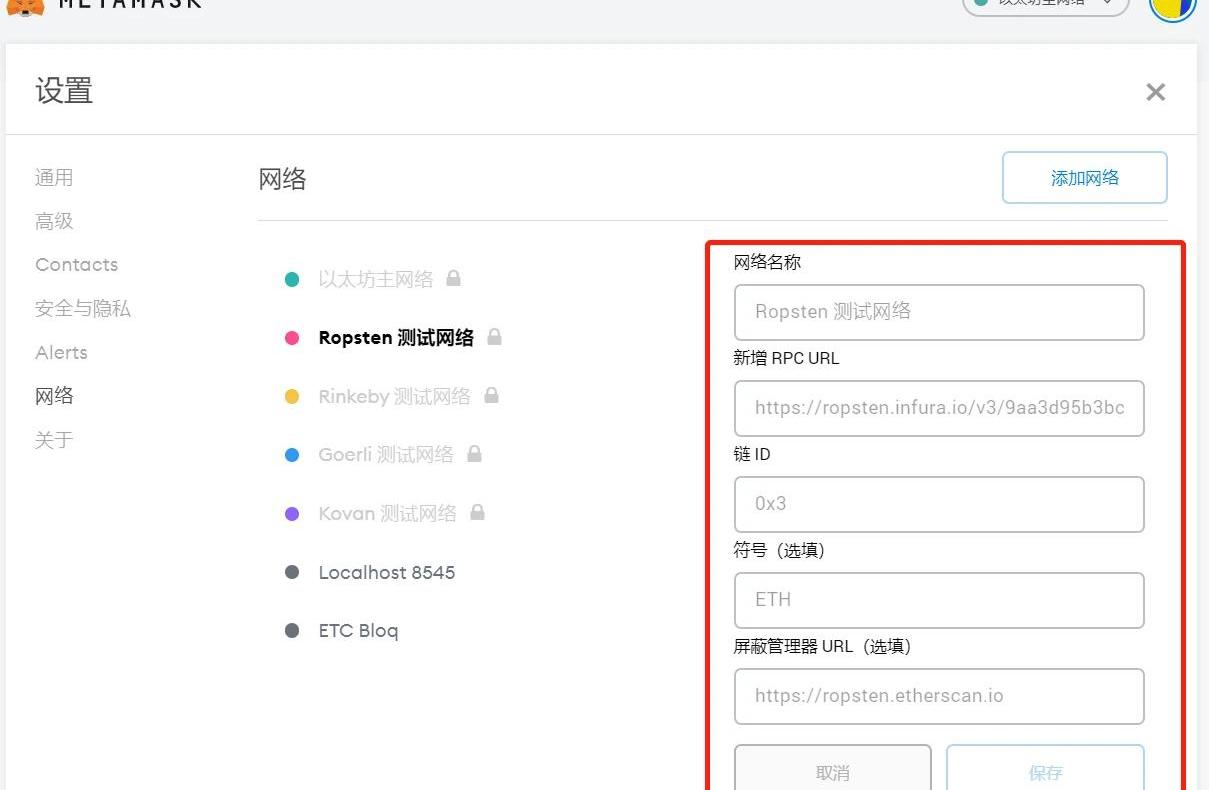Open the 网络 settings section

point(54,396)
